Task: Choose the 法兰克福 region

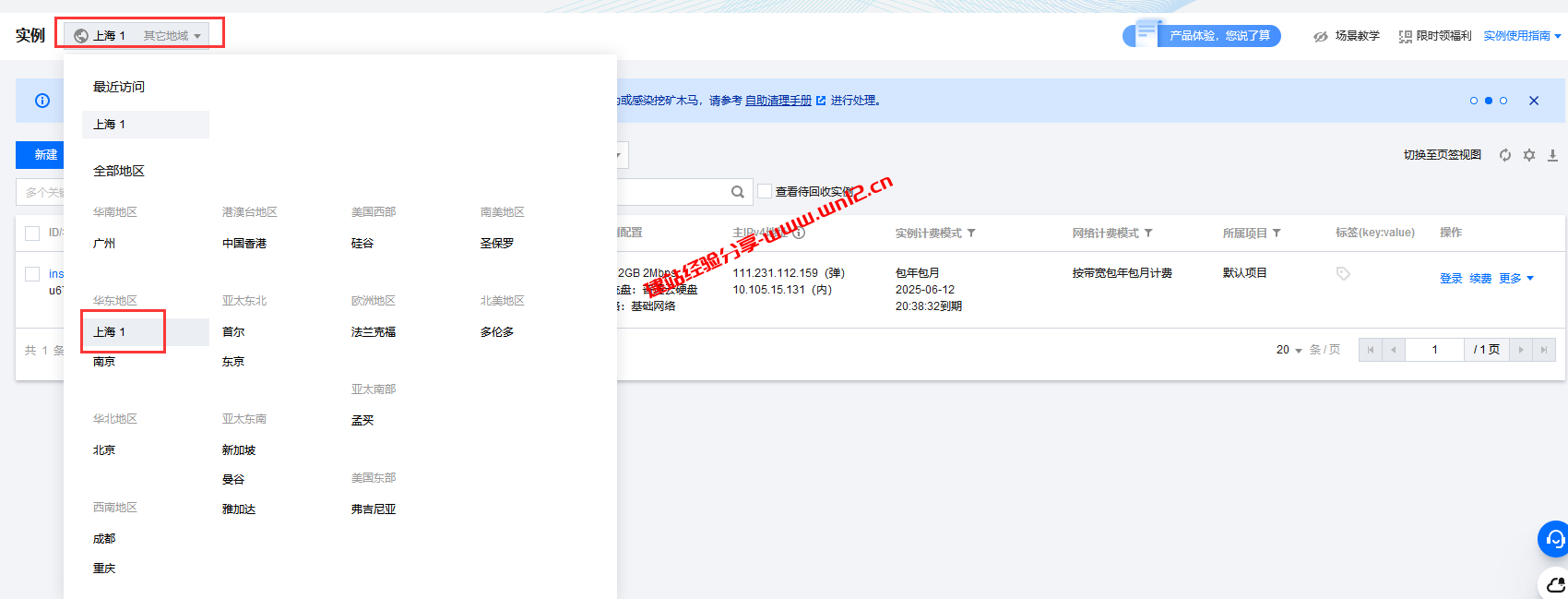Action: (374, 332)
